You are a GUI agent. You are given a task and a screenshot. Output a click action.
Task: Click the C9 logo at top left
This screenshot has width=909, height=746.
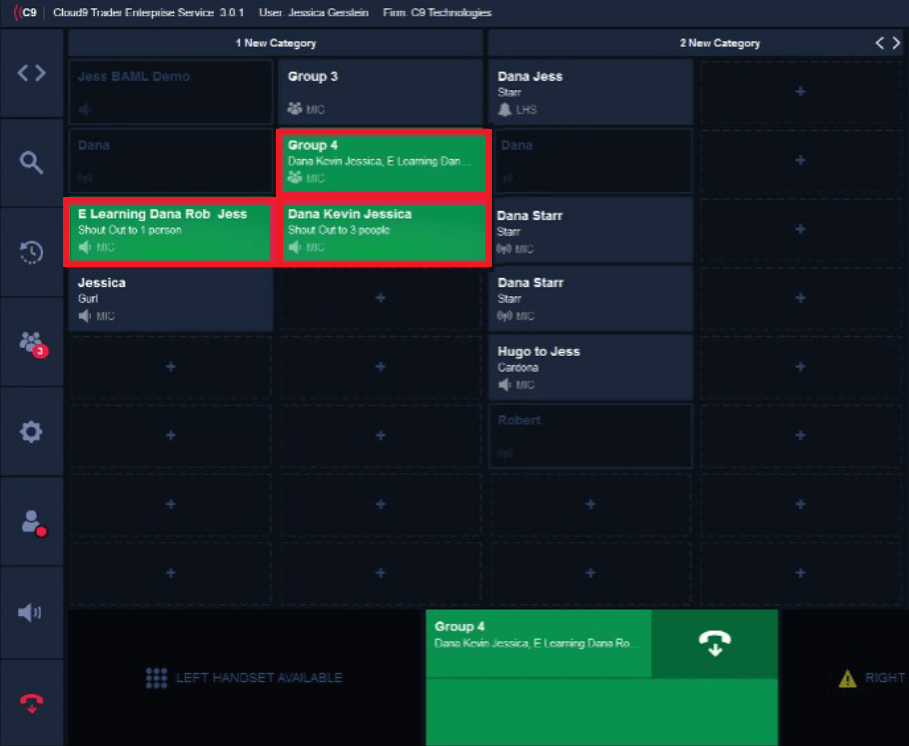(x=26, y=12)
